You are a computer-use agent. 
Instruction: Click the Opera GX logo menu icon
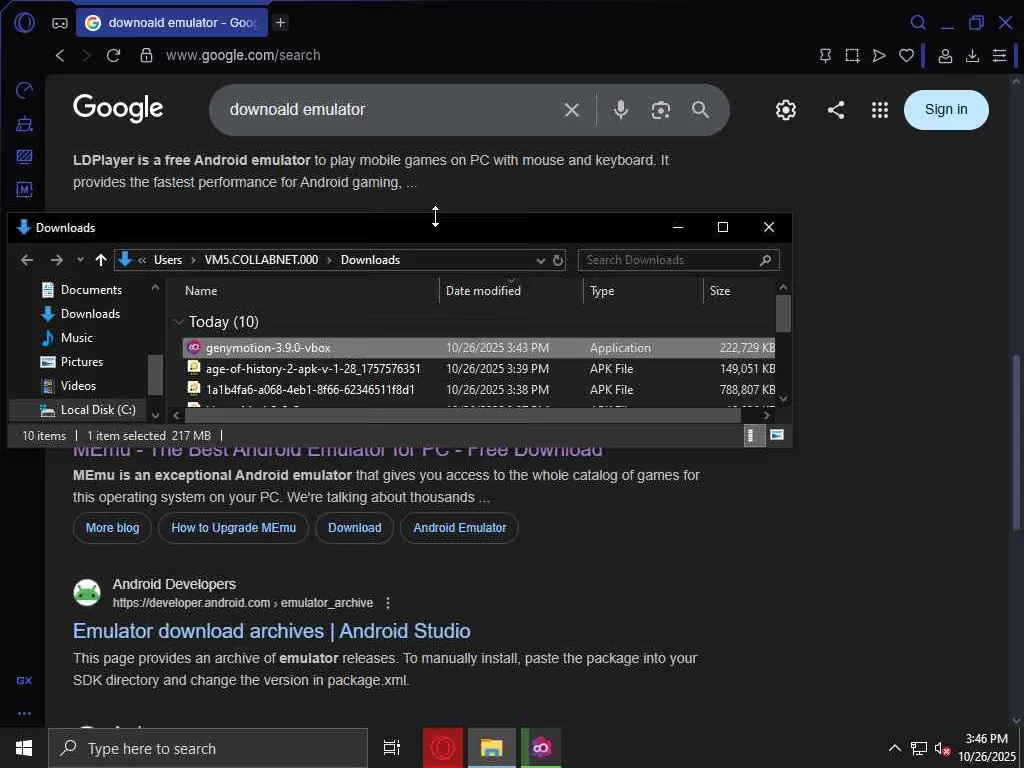(24, 23)
